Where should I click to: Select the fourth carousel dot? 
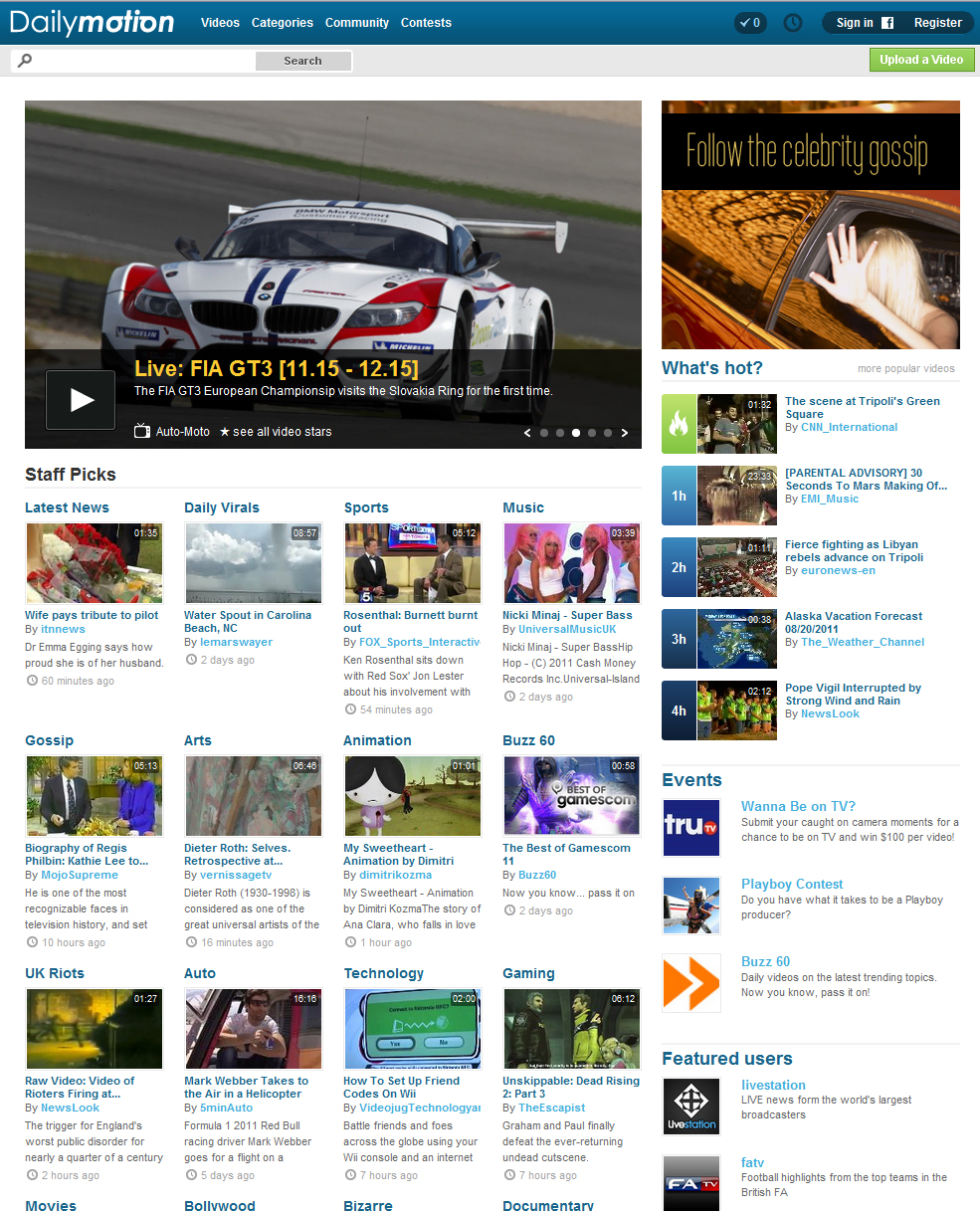pyautogui.click(x=592, y=433)
